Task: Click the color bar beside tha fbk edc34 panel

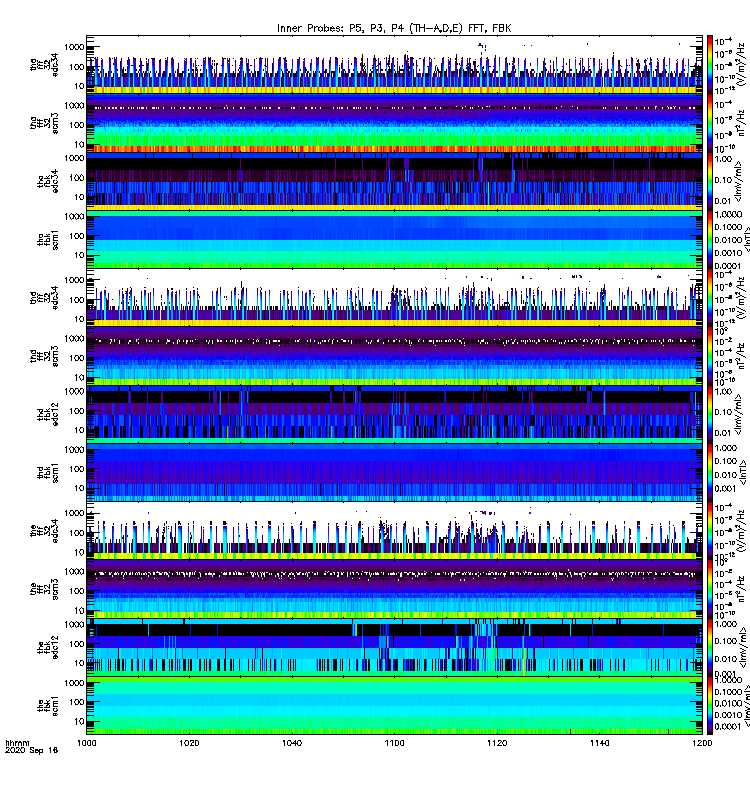Action: tap(710, 181)
